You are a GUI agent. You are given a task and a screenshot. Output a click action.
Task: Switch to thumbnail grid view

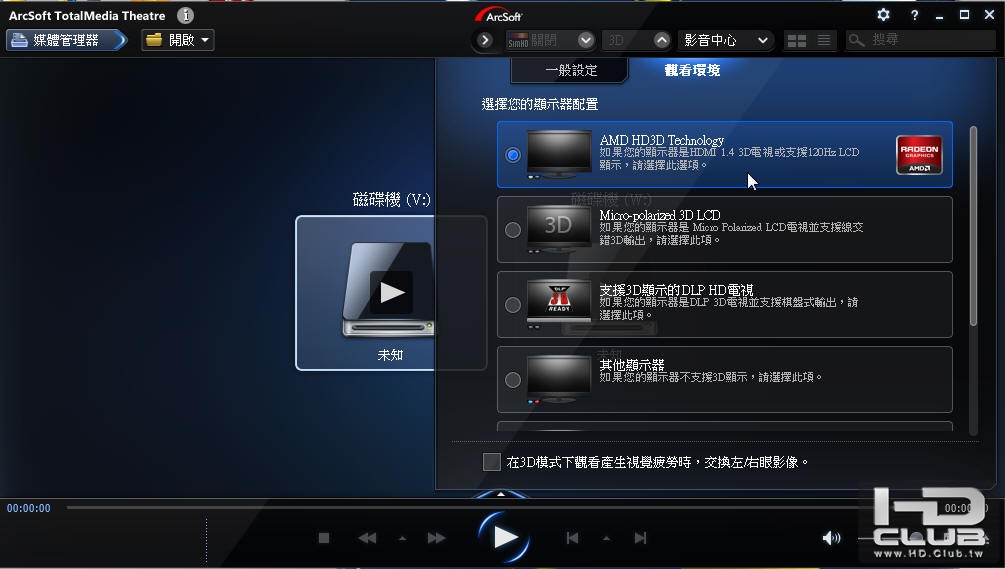[x=797, y=41]
